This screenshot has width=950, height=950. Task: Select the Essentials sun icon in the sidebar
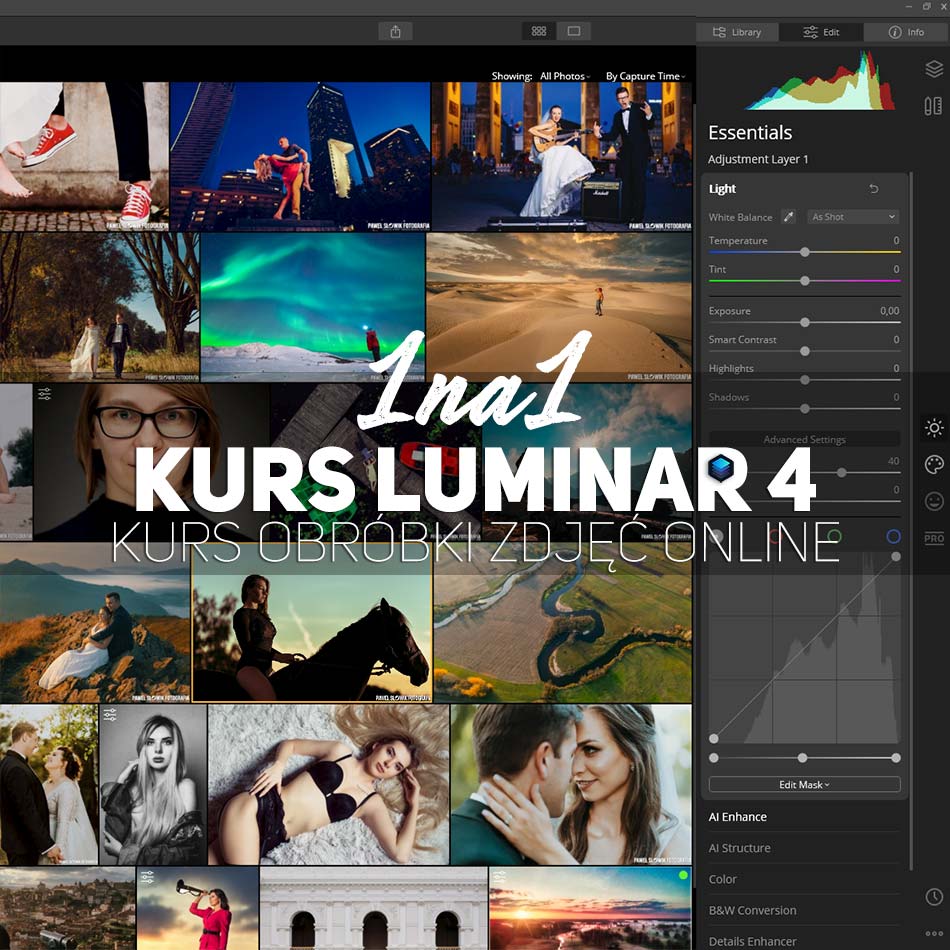(934, 428)
